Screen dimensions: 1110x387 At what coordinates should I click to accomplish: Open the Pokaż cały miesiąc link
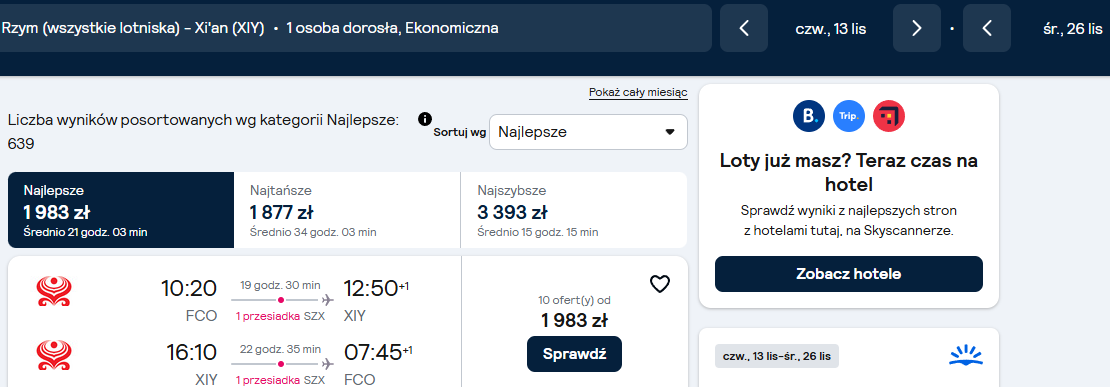(x=638, y=93)
